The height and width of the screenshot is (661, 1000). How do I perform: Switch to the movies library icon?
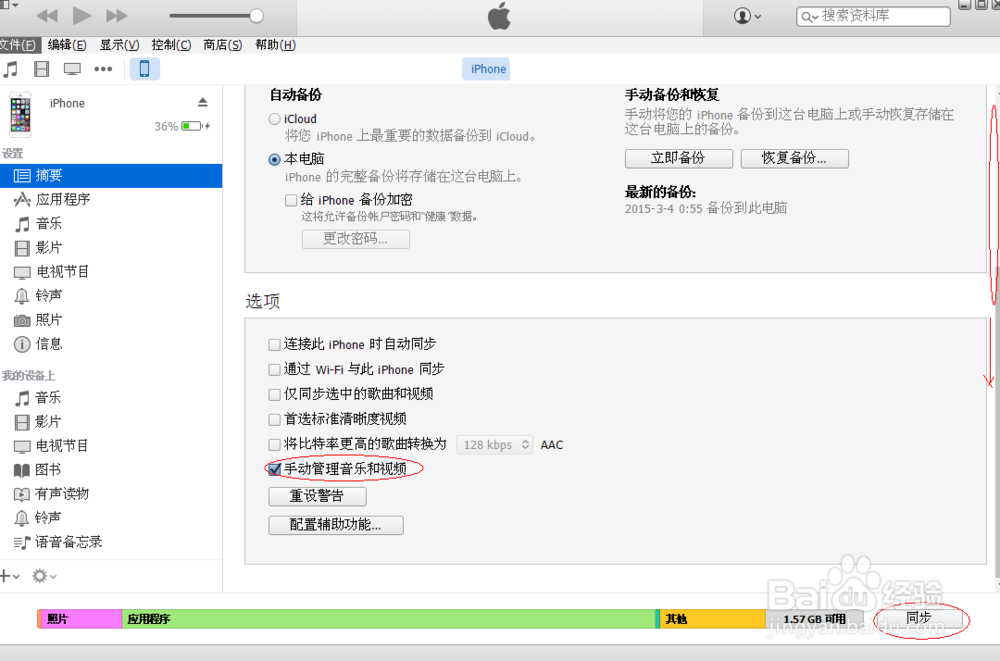tap(41, 69)
